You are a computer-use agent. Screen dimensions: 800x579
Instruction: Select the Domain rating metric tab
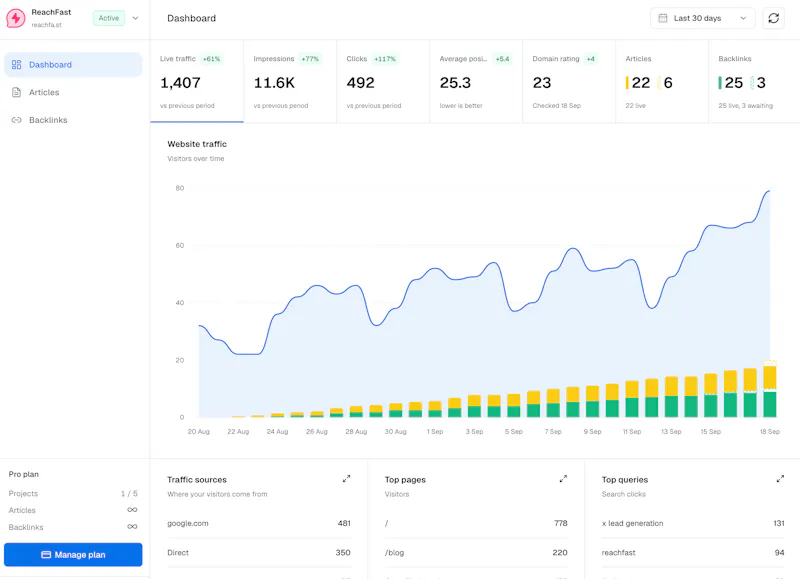[569, 81]
